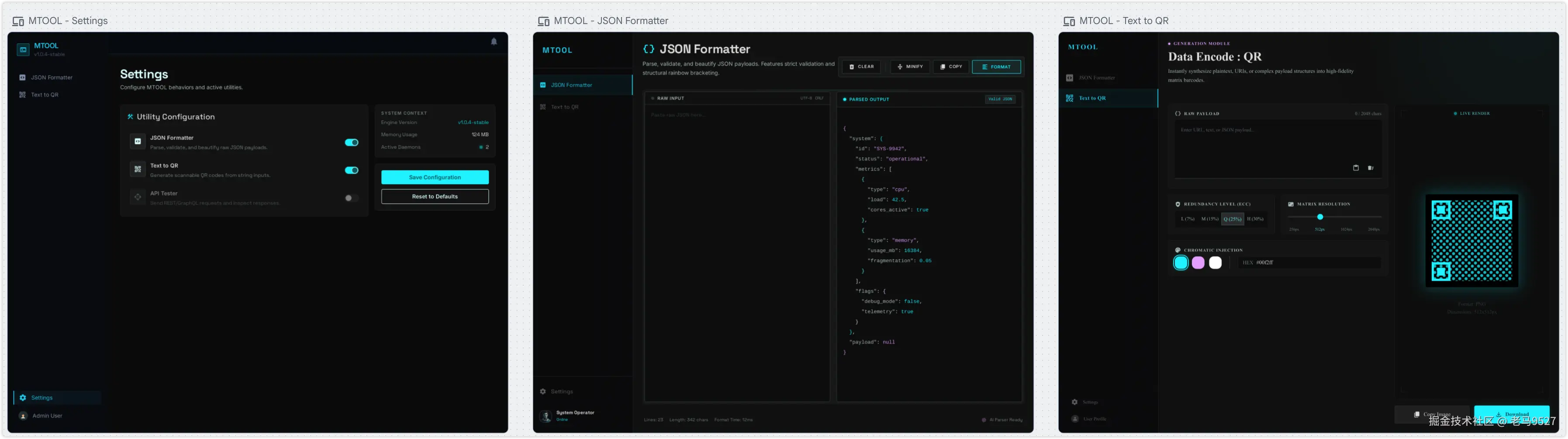This screenshot has height=439, width=1568.
Task: Click MTOOL logo in JSON Formatter window
Action: click(557, 50)
